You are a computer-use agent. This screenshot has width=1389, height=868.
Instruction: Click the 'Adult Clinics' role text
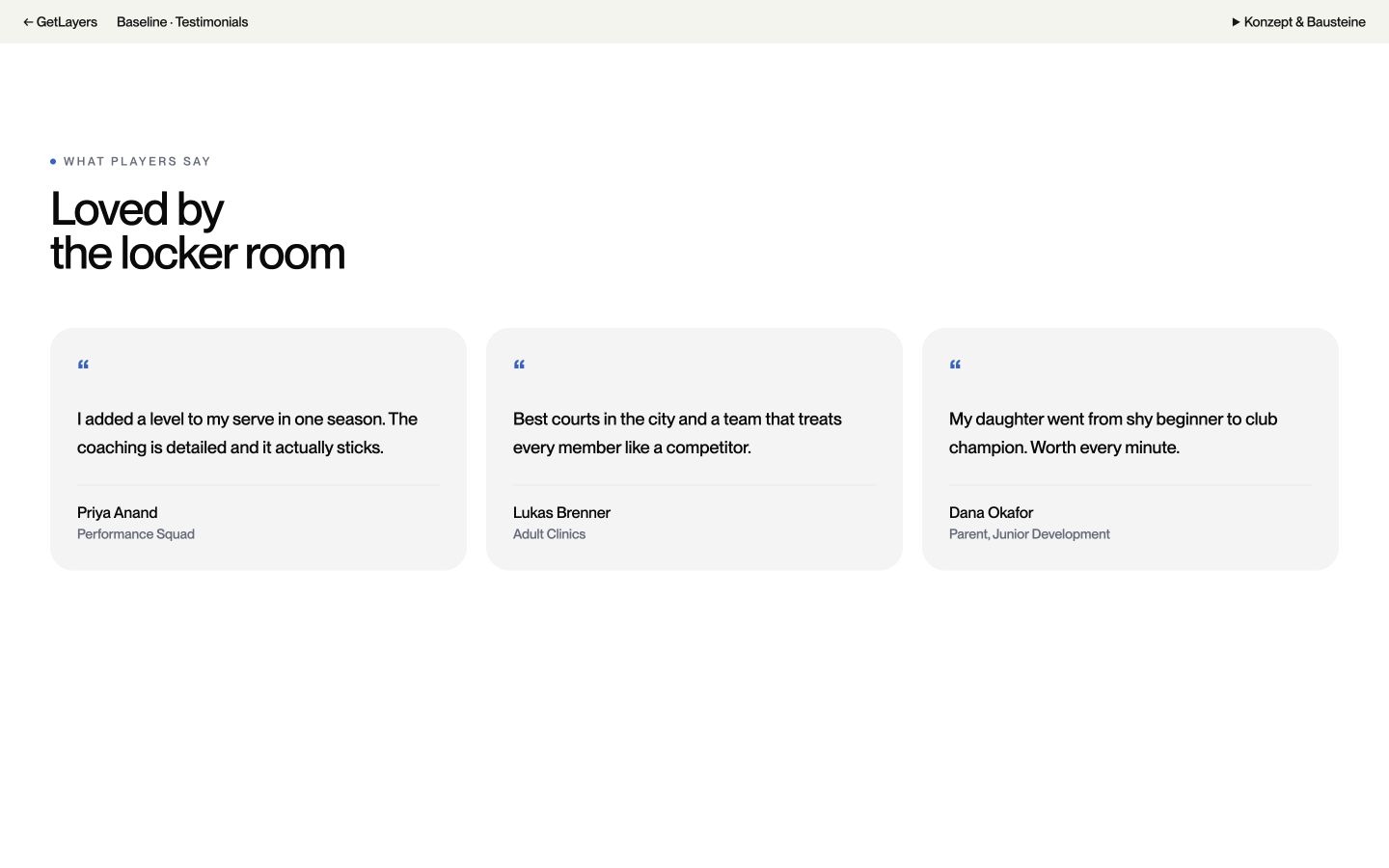click(549, 534)
